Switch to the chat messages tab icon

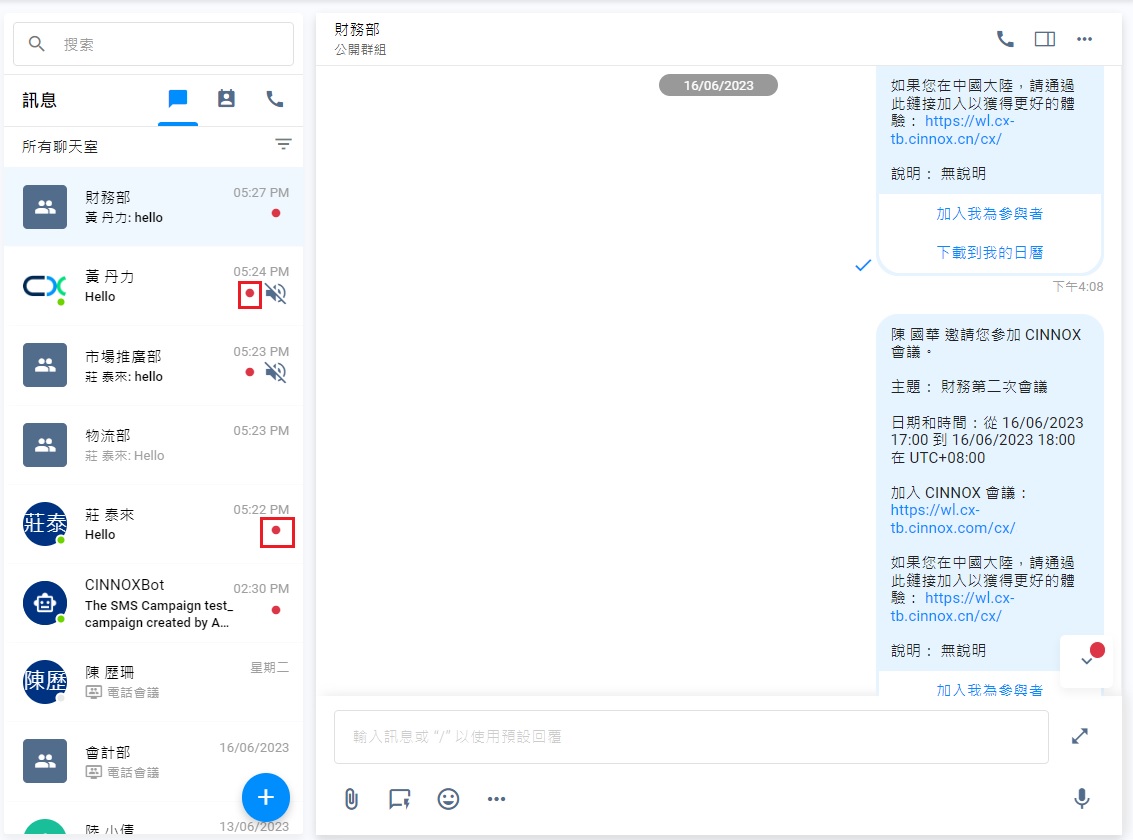(178, 98)
